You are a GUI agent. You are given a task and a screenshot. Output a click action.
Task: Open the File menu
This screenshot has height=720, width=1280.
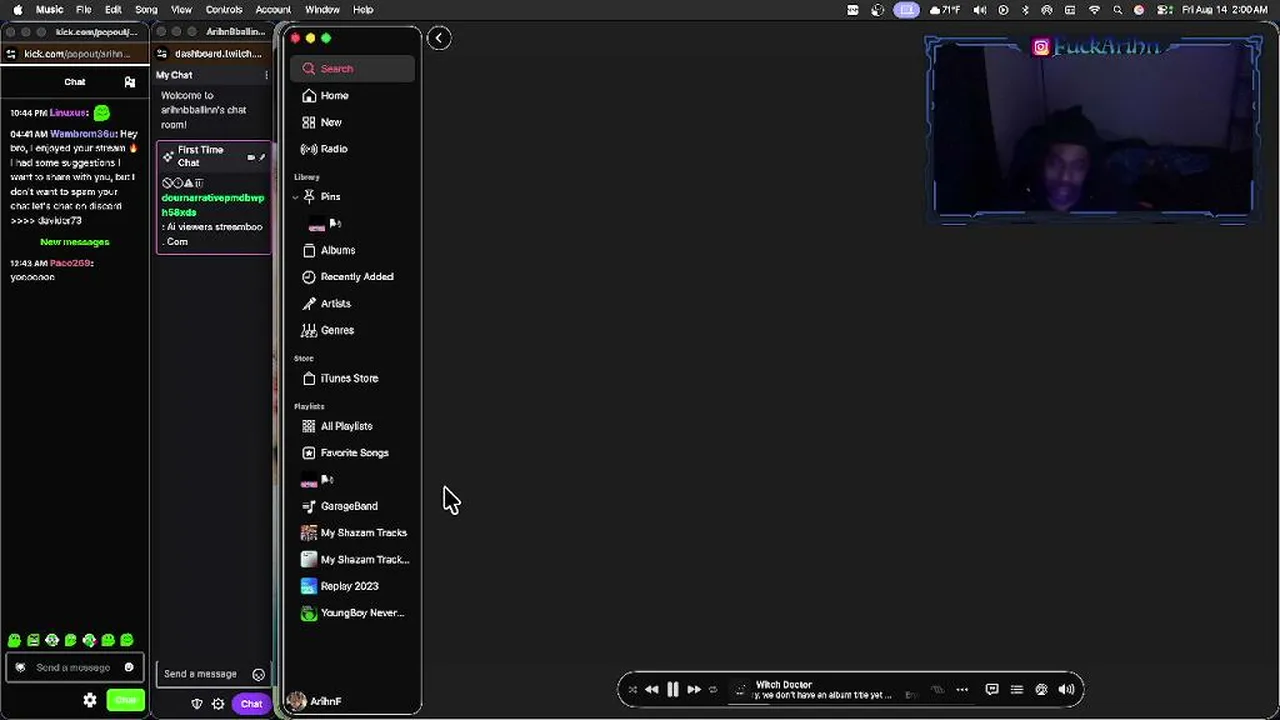tap(84, 10)
